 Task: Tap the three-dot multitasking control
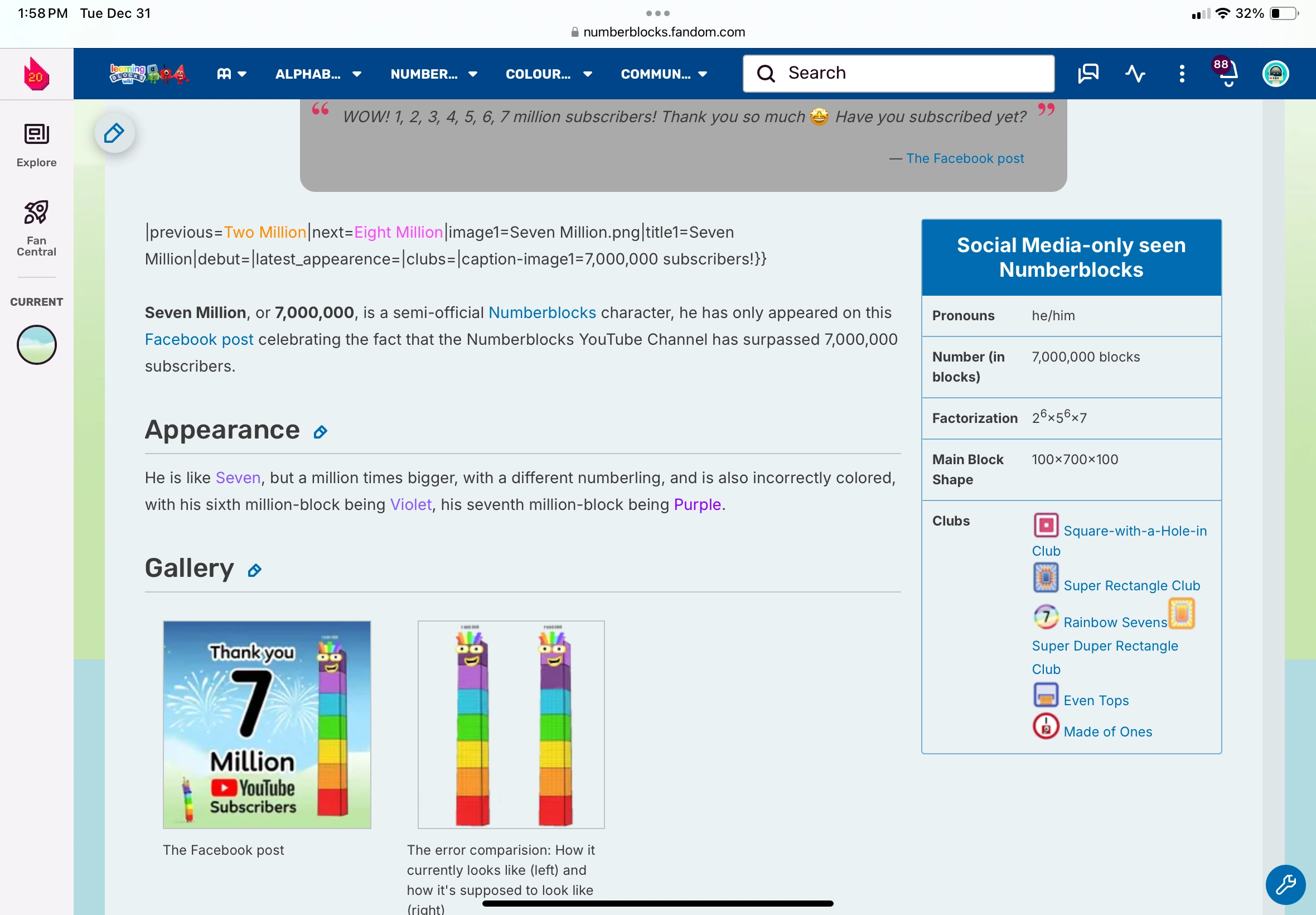tap(657, 13)
